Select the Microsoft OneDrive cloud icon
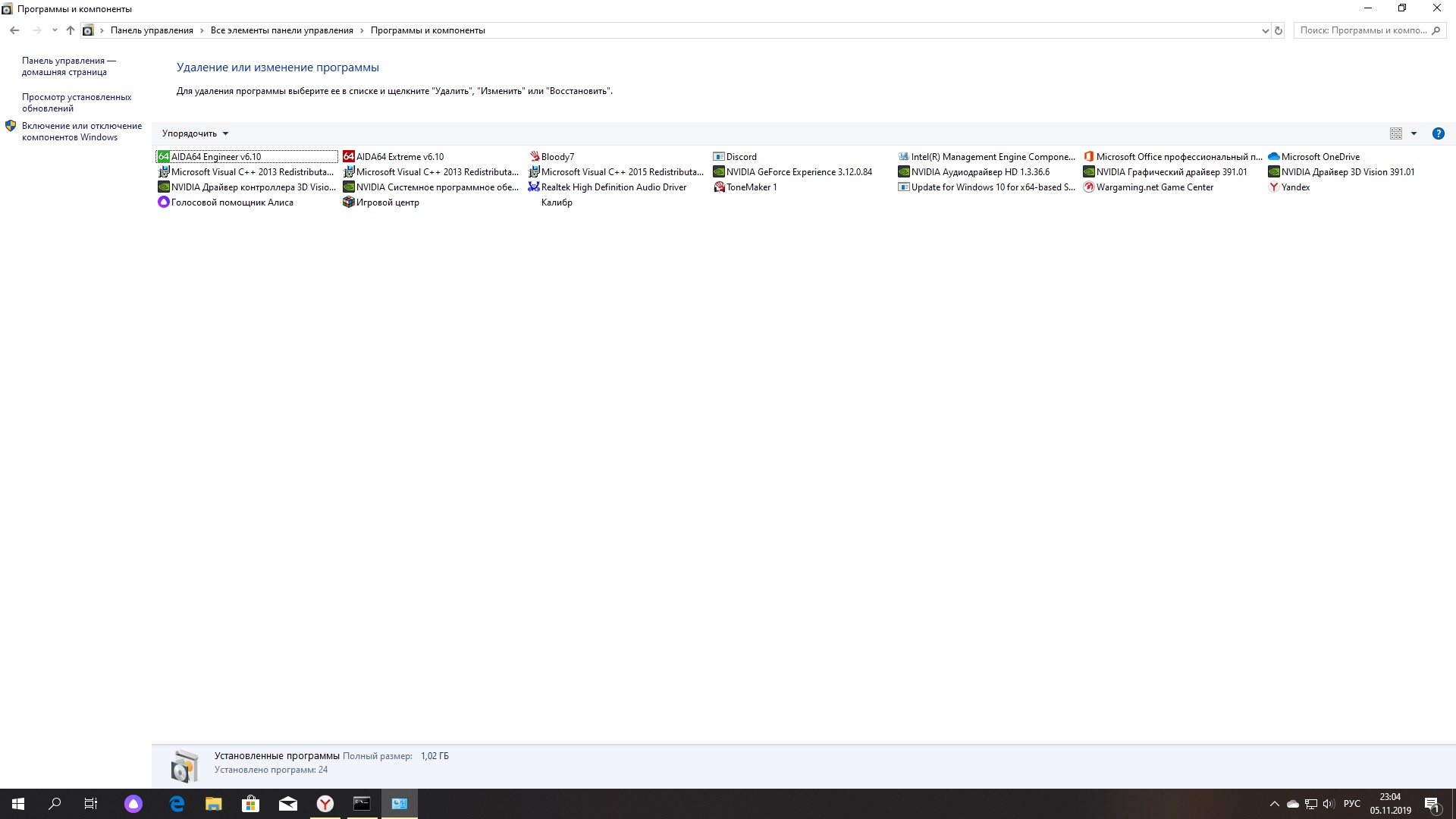The height and width of the screenshot is (819, 1456). [1274, 157]
